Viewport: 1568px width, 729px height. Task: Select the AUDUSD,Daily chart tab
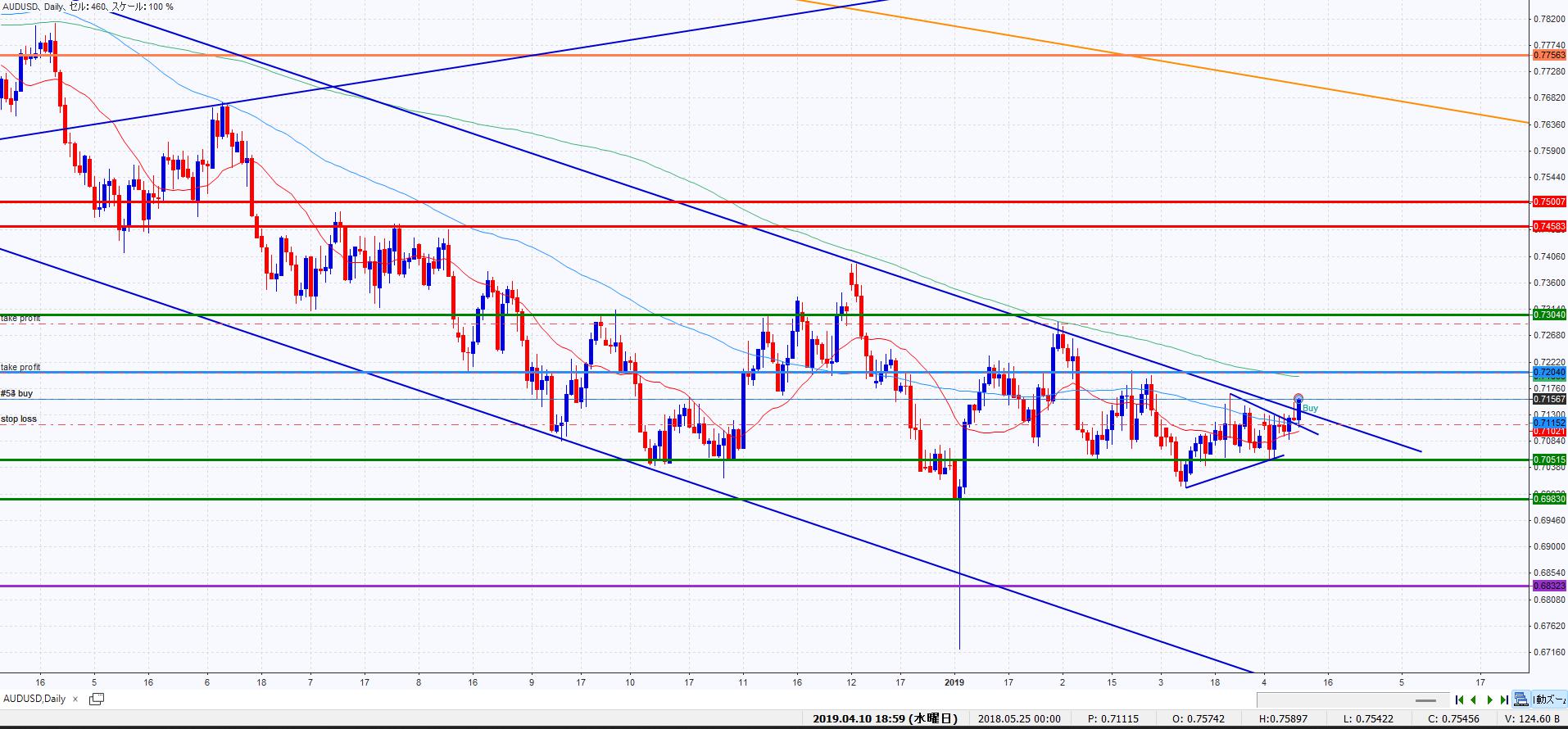click(34, 699)
